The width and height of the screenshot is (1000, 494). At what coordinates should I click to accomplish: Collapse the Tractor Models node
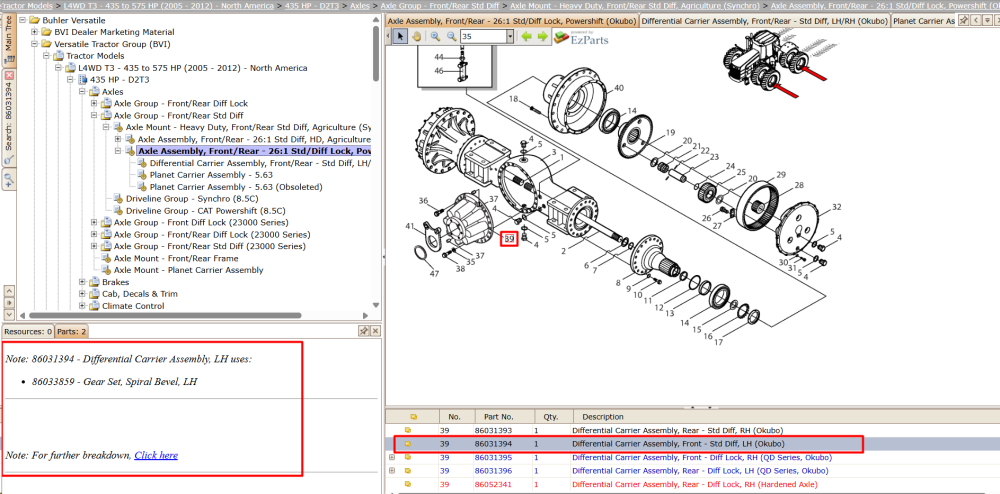pos(46,56)
